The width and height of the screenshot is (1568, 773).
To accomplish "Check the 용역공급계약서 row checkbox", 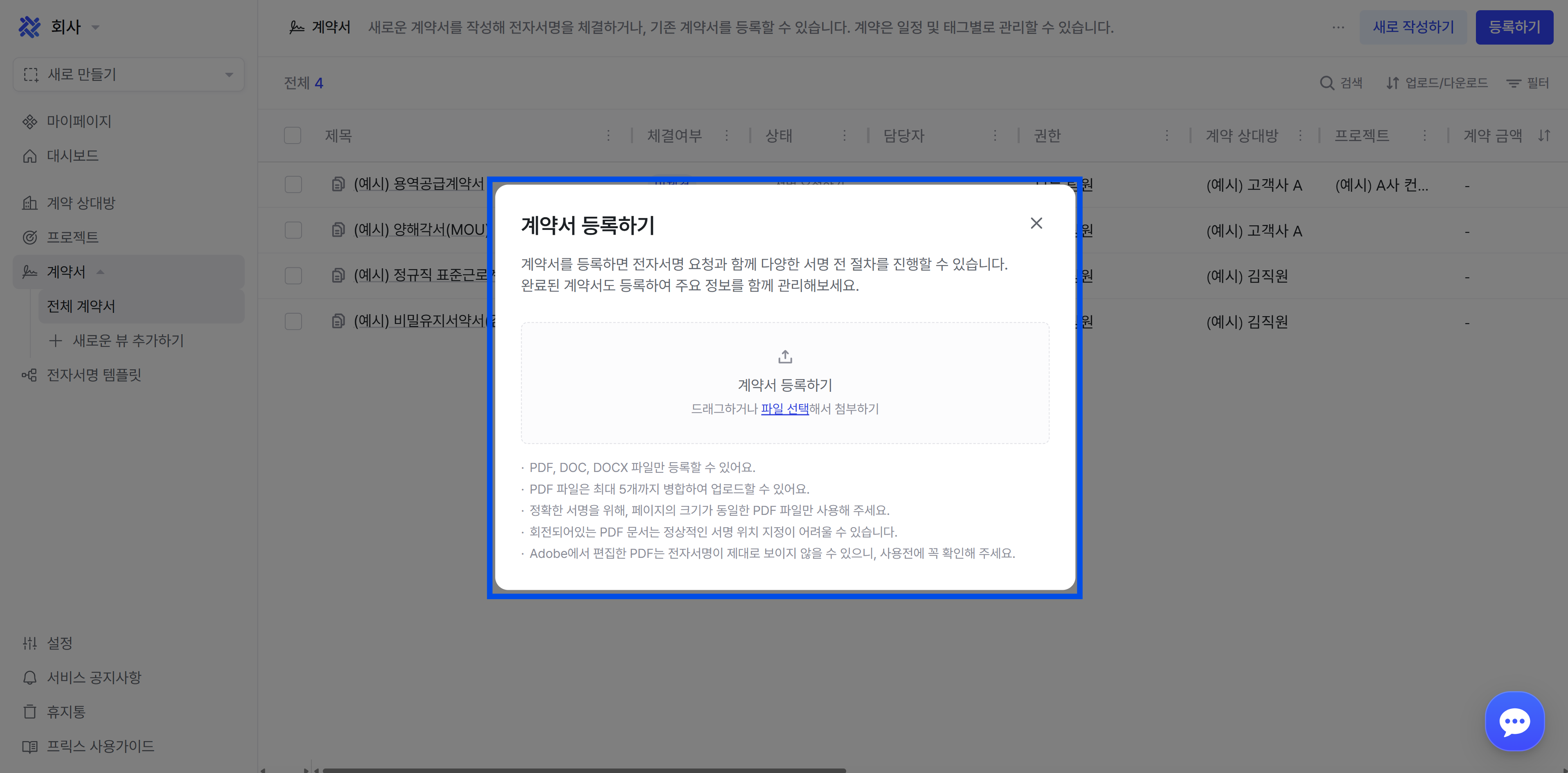I will 293,184.
